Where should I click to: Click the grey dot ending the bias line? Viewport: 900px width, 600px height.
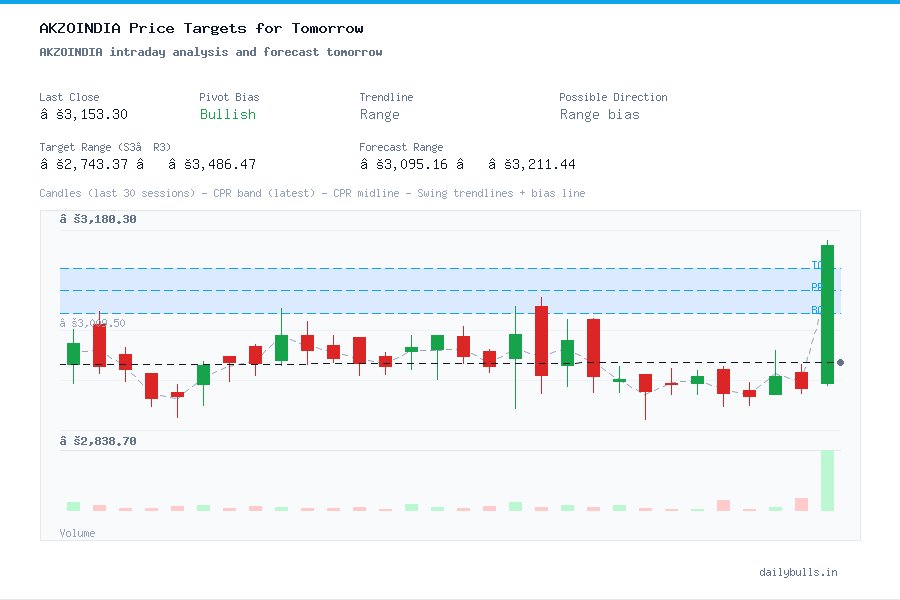click(840, 362)
